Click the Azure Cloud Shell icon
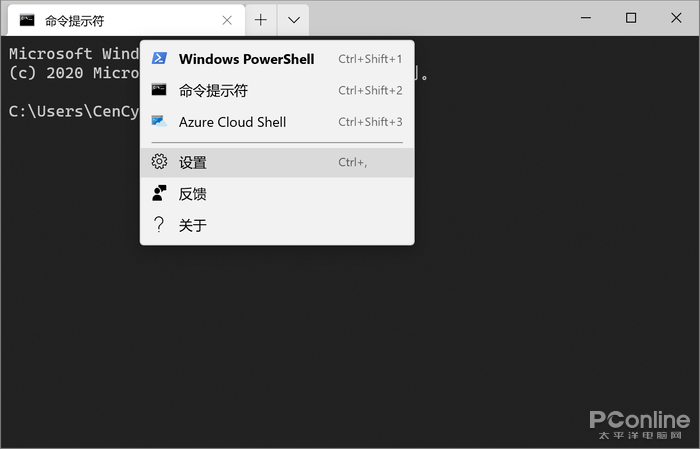700x449 pixels. click(158, 122)
